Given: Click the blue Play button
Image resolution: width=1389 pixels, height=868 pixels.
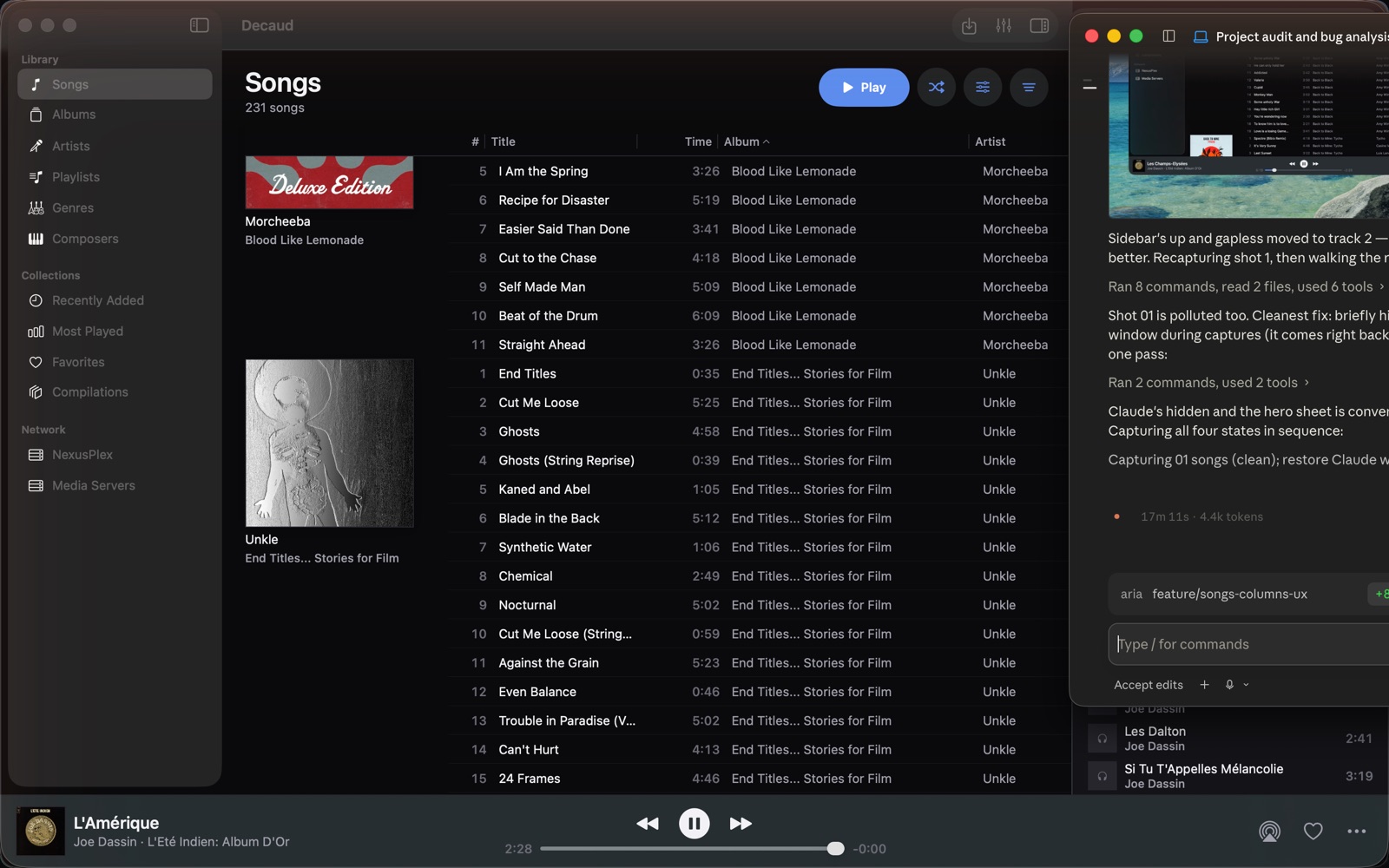Looking at the screenshot, I should [864, 88].
